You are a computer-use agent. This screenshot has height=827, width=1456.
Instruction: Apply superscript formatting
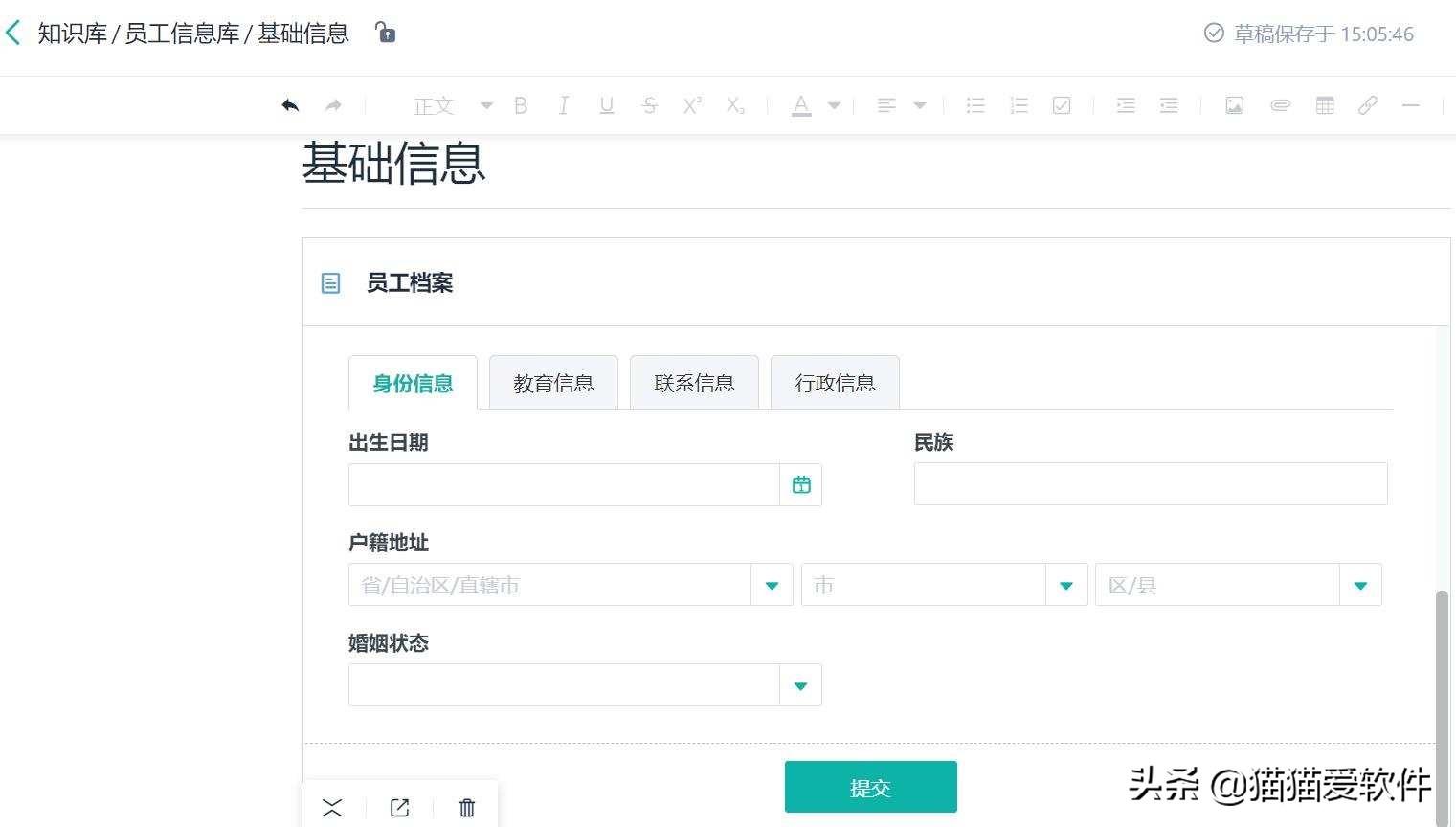pos(691,105)
